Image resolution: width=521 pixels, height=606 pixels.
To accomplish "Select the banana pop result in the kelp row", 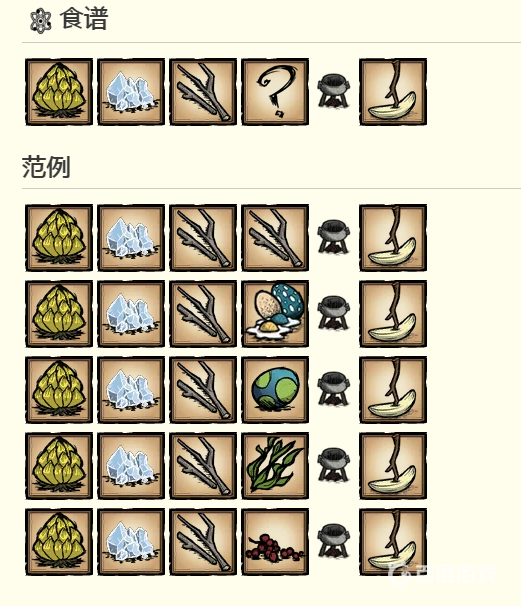I will [x=393, y=466].
